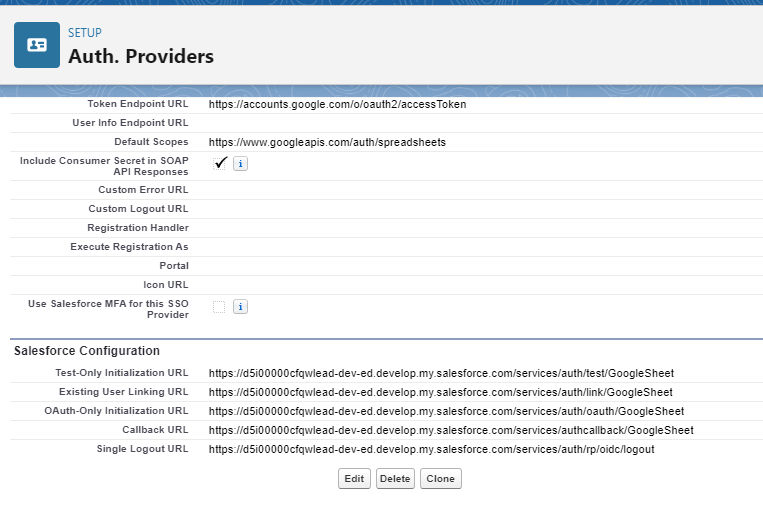
Task: Click the Salesforce Configuration section heading
Action: [87, 351]
